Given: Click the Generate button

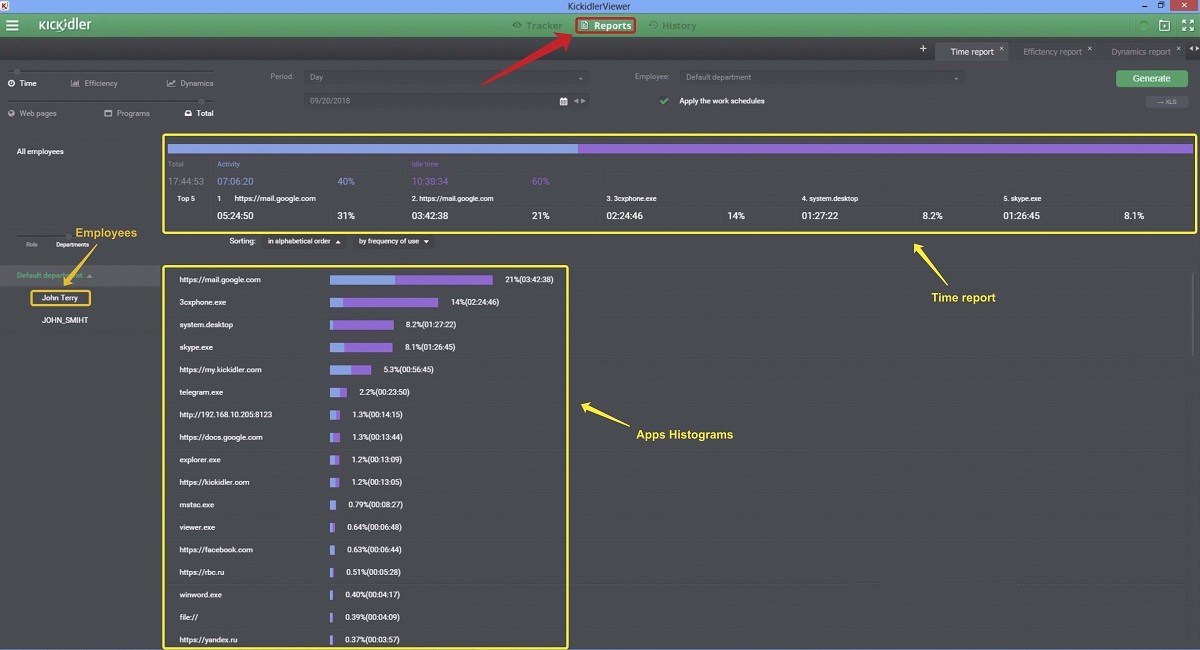Looking at the screenshot, I should click(x=1152, y=78).
